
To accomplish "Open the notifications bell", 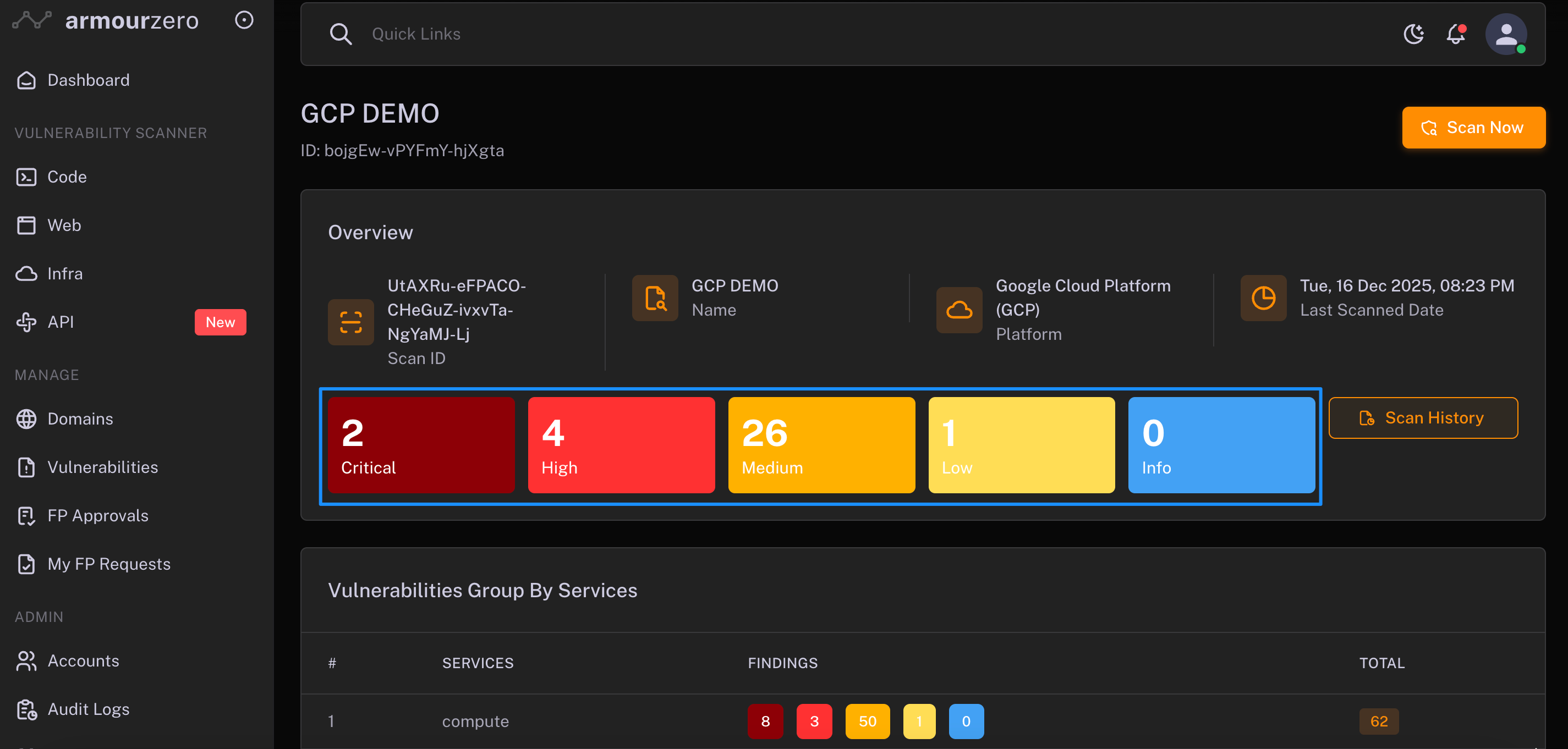I will (1455, 34).
